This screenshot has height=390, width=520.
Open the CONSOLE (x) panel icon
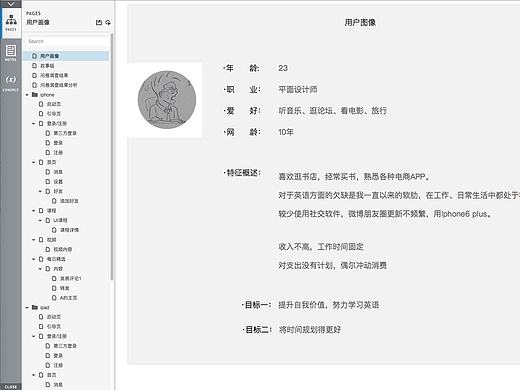click(x=11, y=82)
